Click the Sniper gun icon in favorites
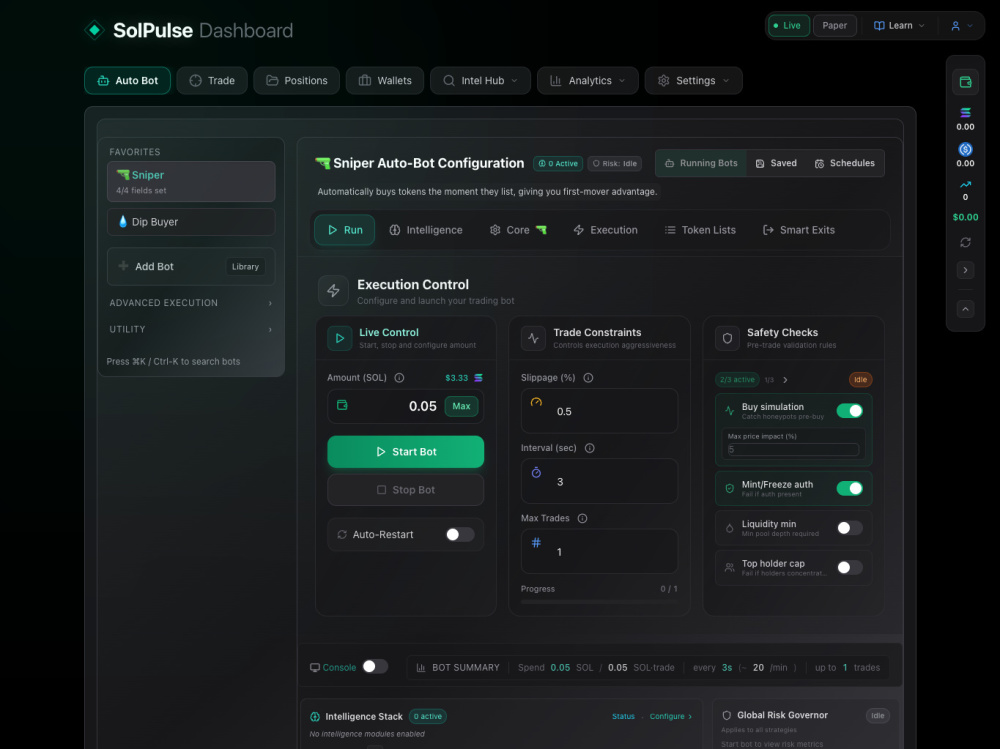Image resolution: width=1000 pixels, height=749 pixels. (122, 174)
